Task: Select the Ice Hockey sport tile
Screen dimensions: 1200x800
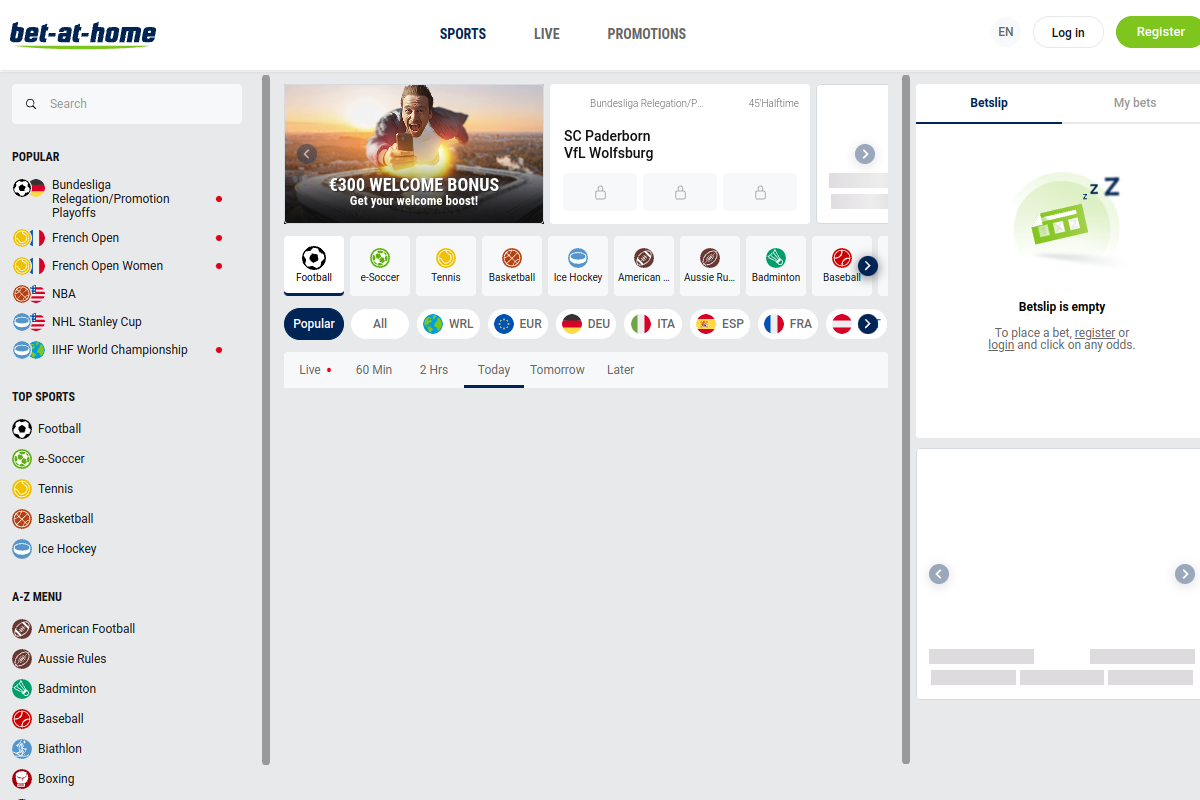Action: point(578,266)
